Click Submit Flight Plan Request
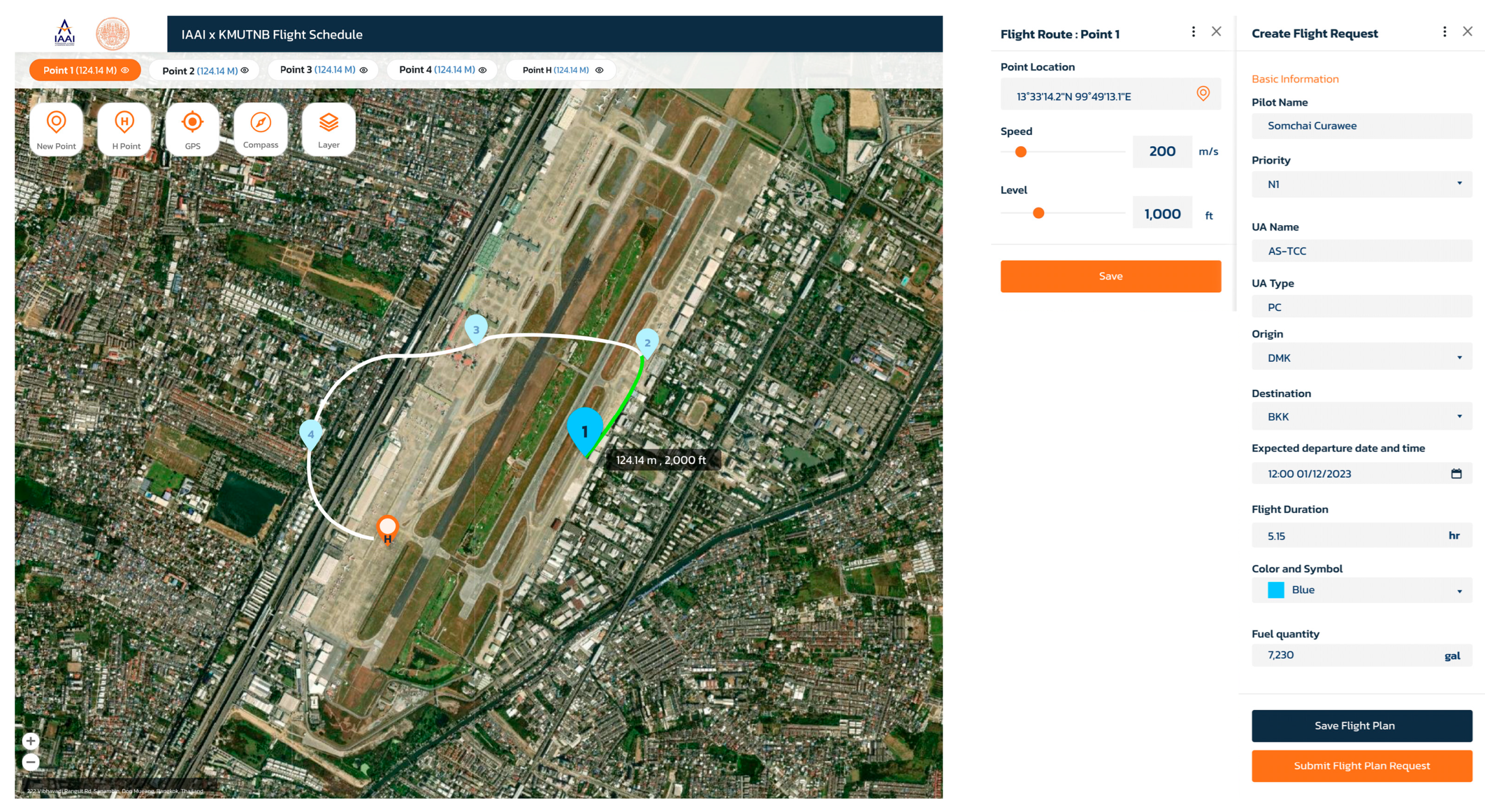This screenshot has width=1485, height=812. 1361,766
